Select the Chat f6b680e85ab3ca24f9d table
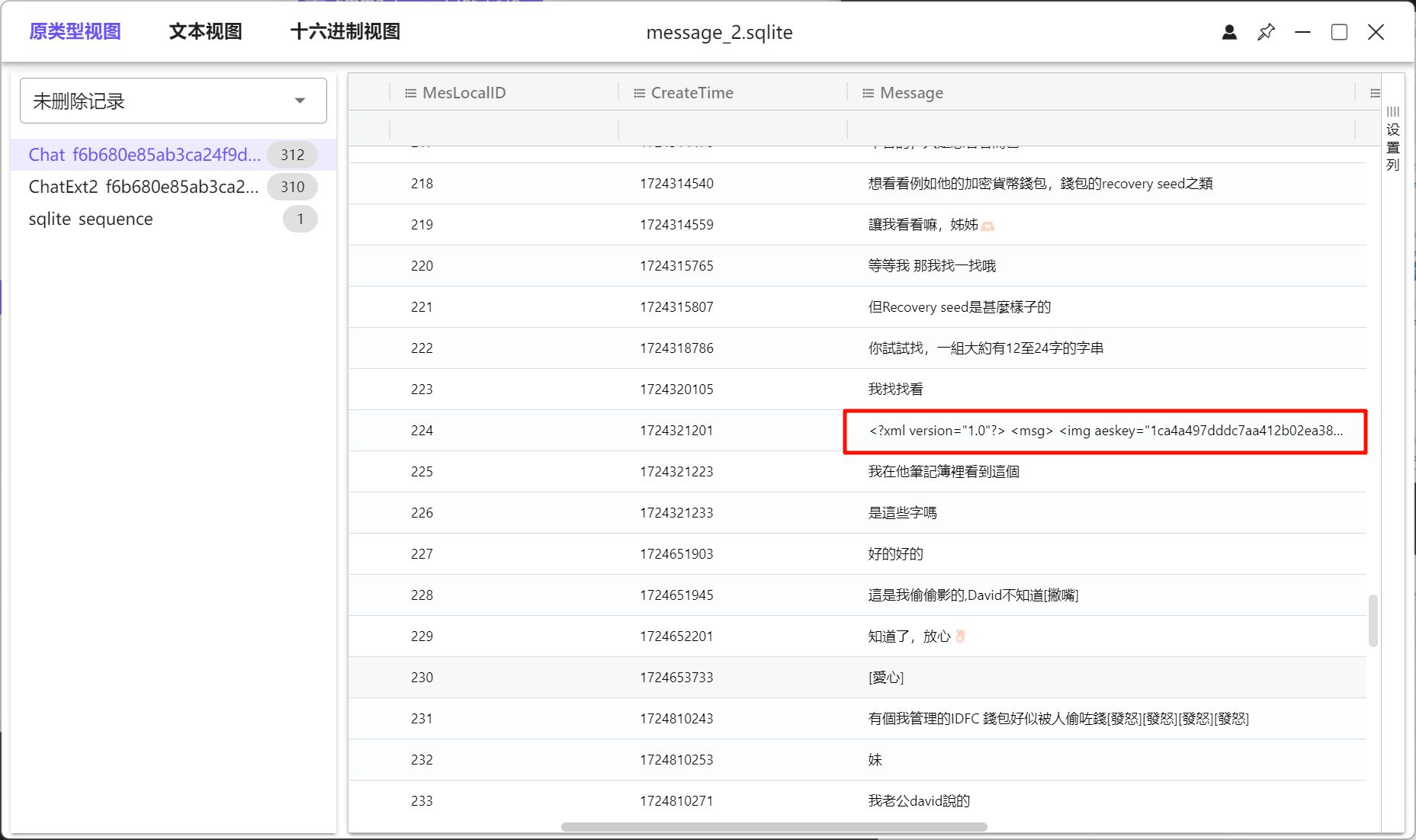This screenshot has width=1416, height=840. point(144,155)
